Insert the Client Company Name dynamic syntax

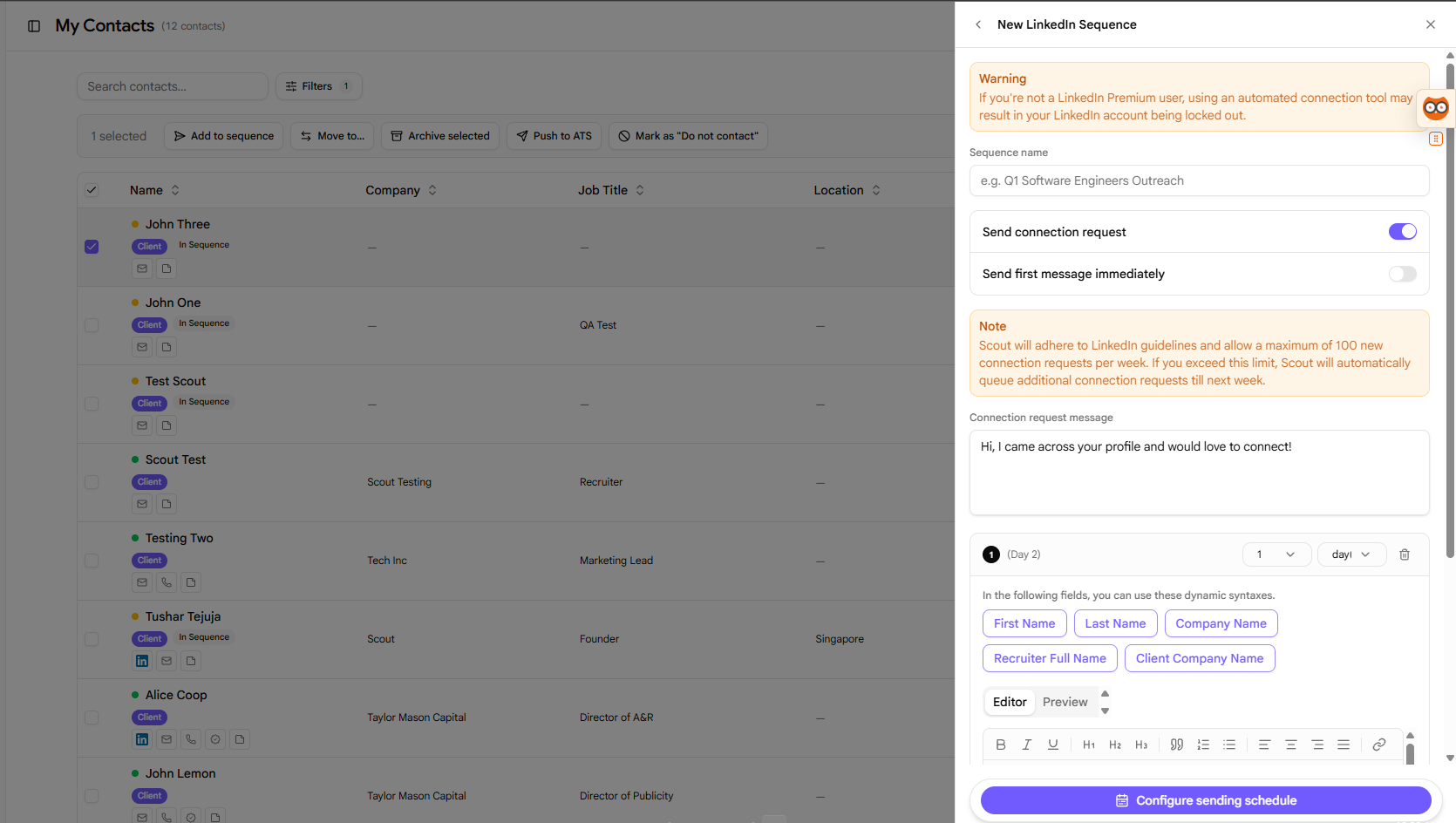click(1200, 658)
